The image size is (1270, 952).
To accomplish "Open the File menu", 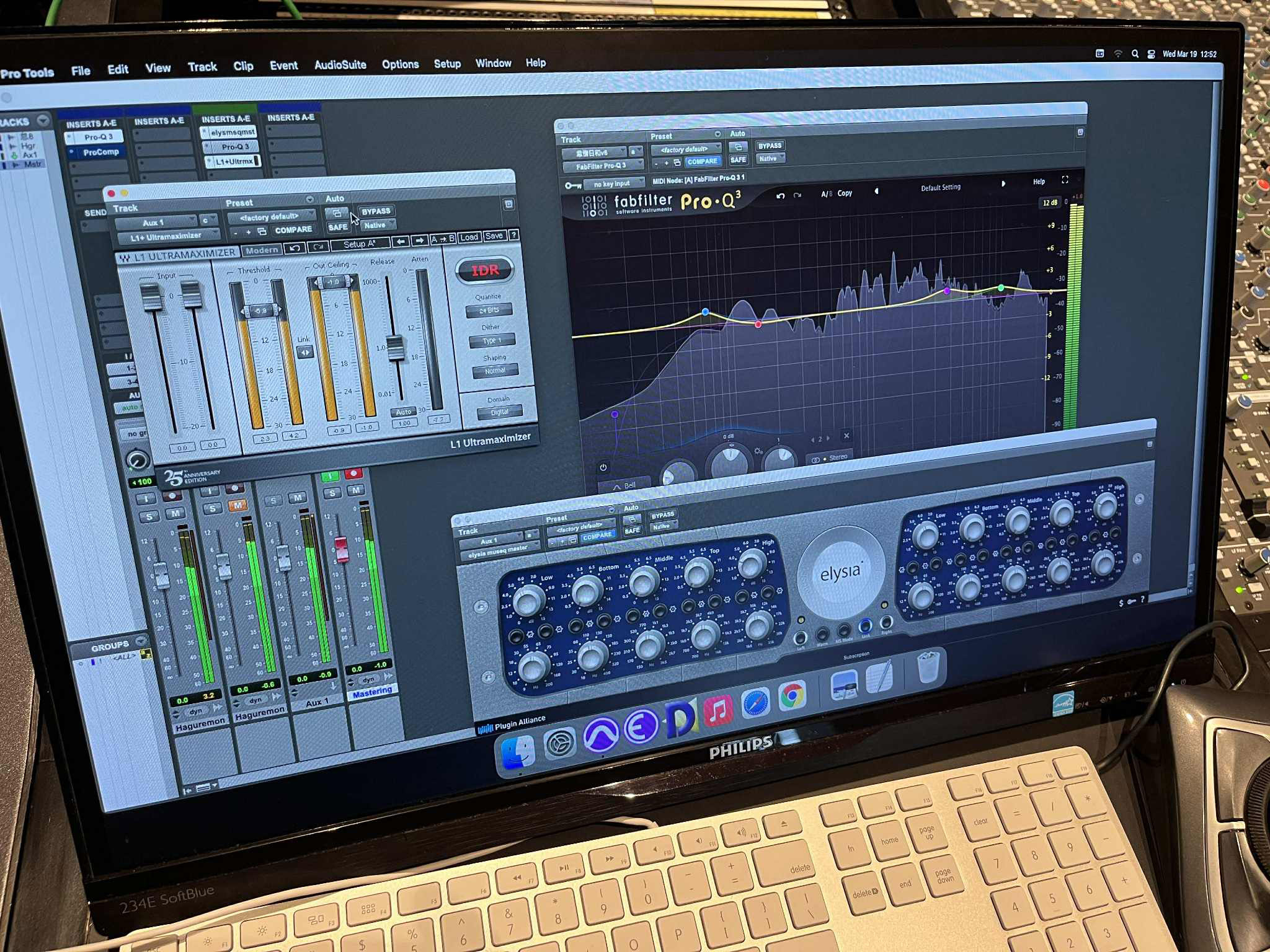I will click(x=81, y=71).
